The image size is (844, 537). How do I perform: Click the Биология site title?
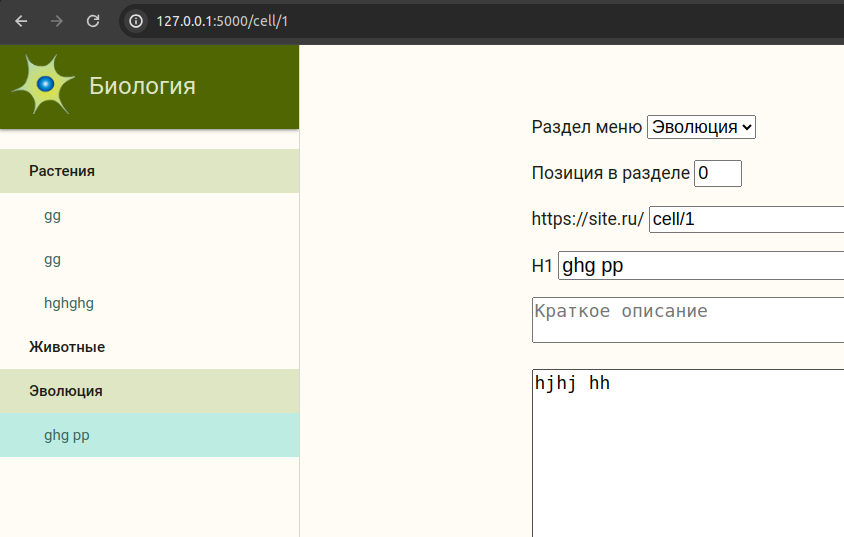142,86
